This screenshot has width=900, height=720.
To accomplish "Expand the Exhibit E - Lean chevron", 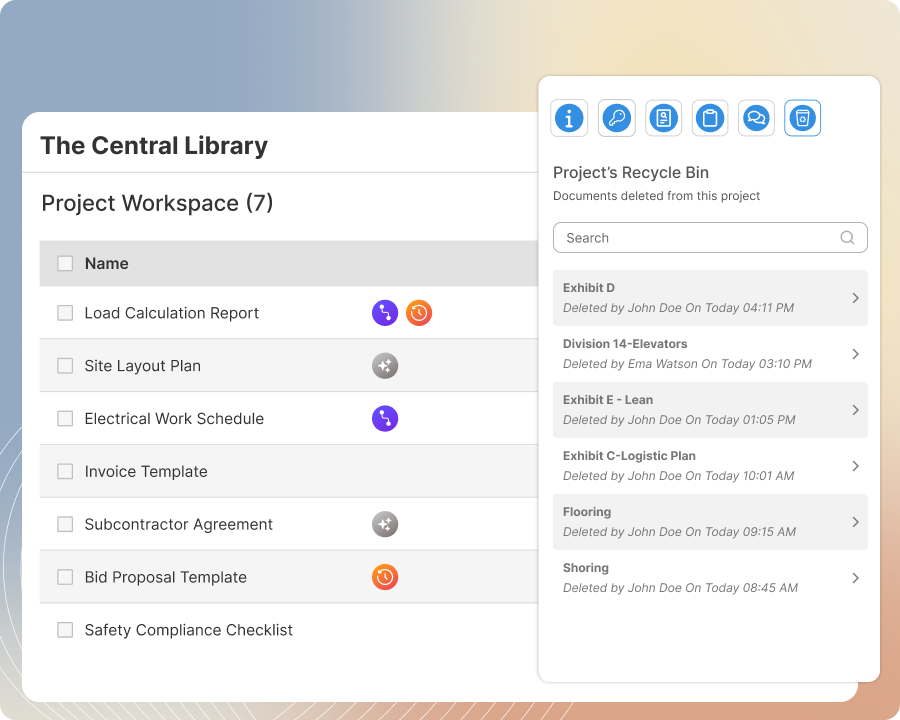I will point(855,410).
